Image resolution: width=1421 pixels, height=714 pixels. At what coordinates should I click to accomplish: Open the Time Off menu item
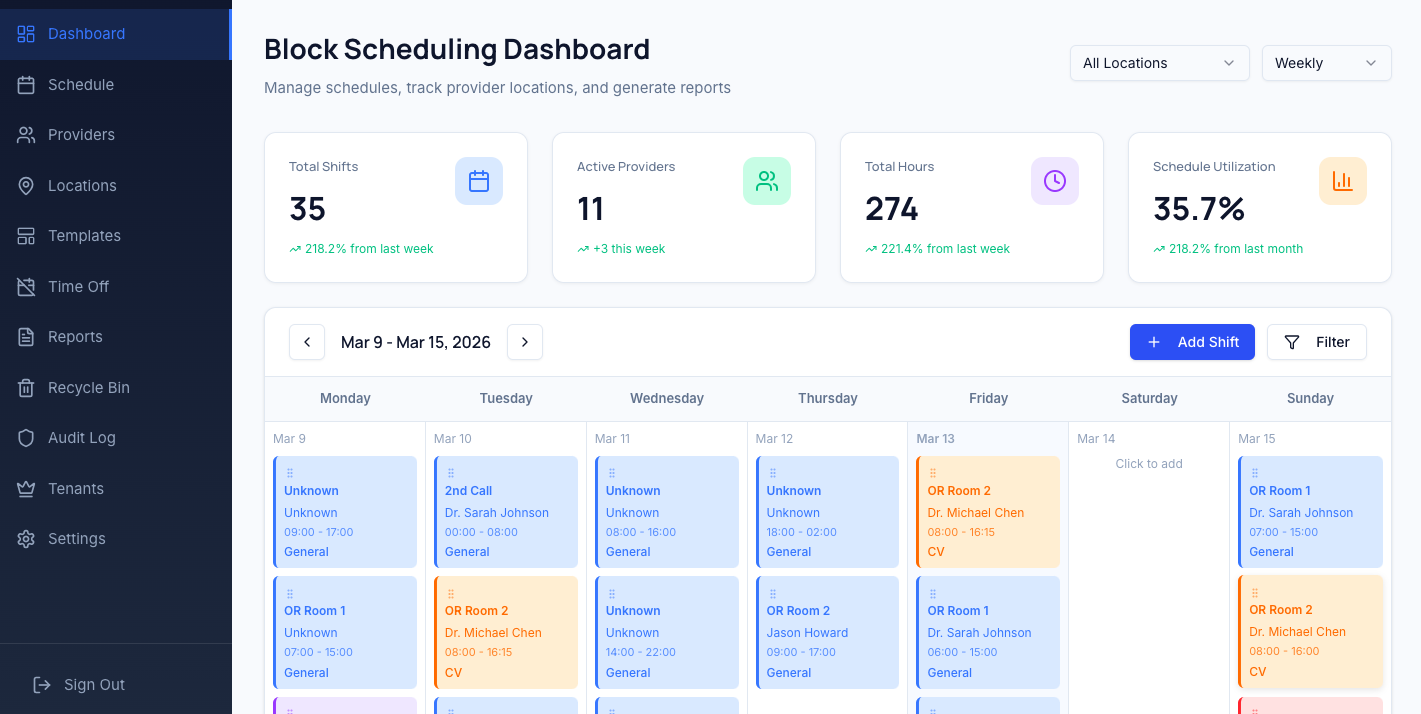(x=116, y=287)
